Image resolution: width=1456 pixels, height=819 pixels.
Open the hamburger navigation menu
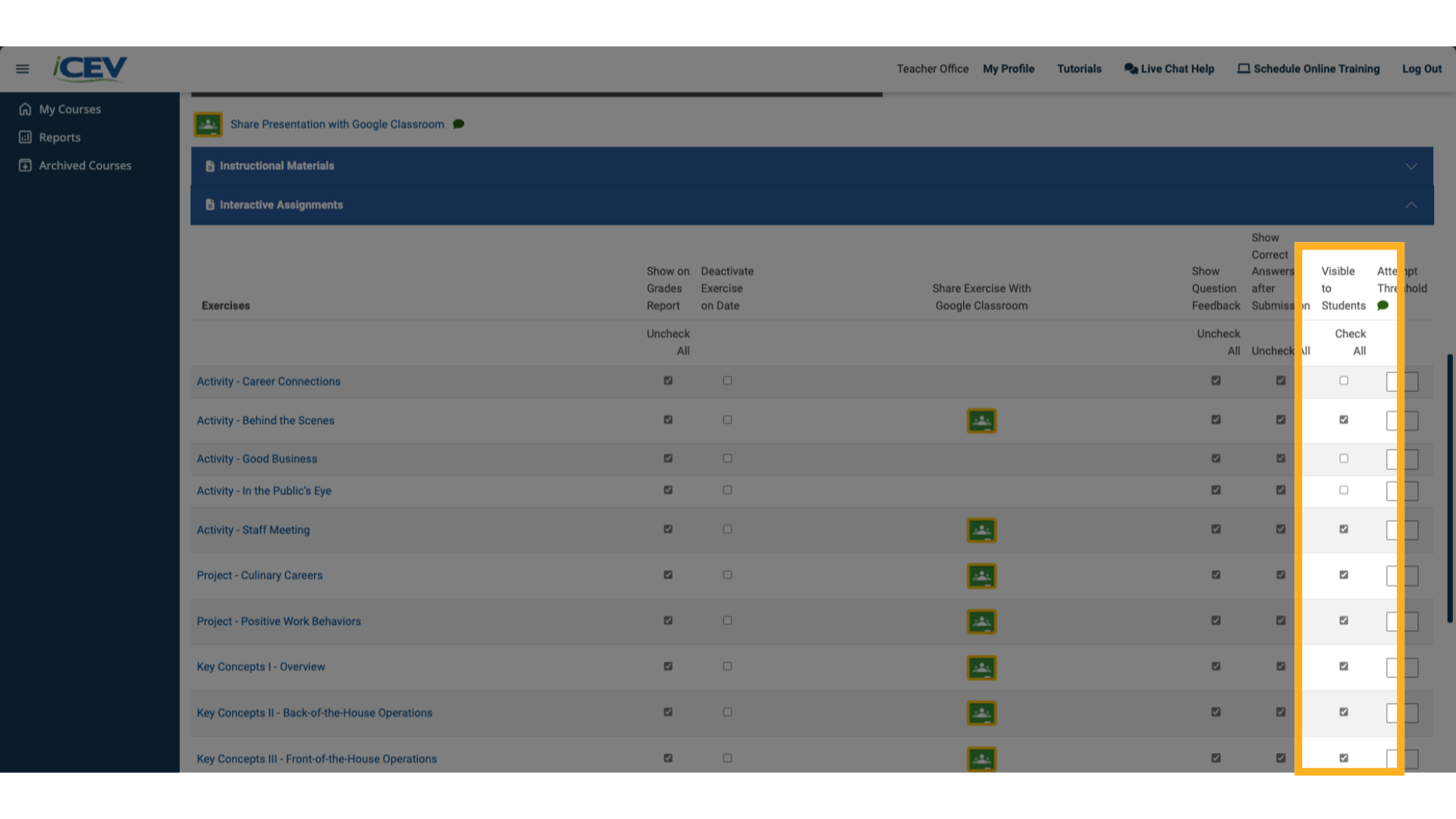(22, 68)
